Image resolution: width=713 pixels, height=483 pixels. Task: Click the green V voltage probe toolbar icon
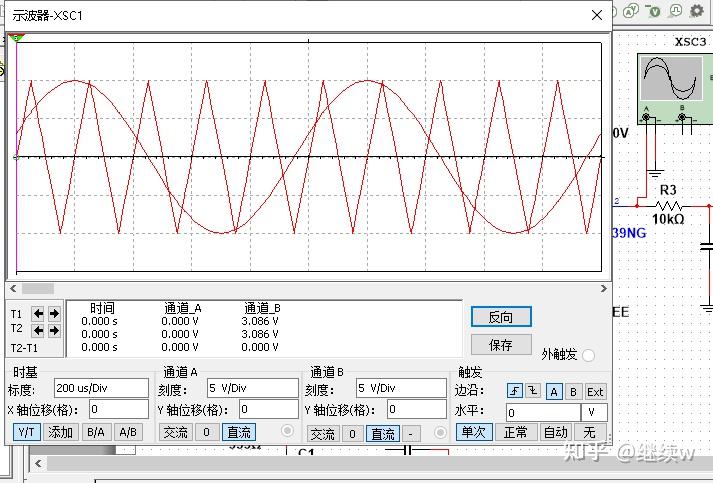coord(654,11)
